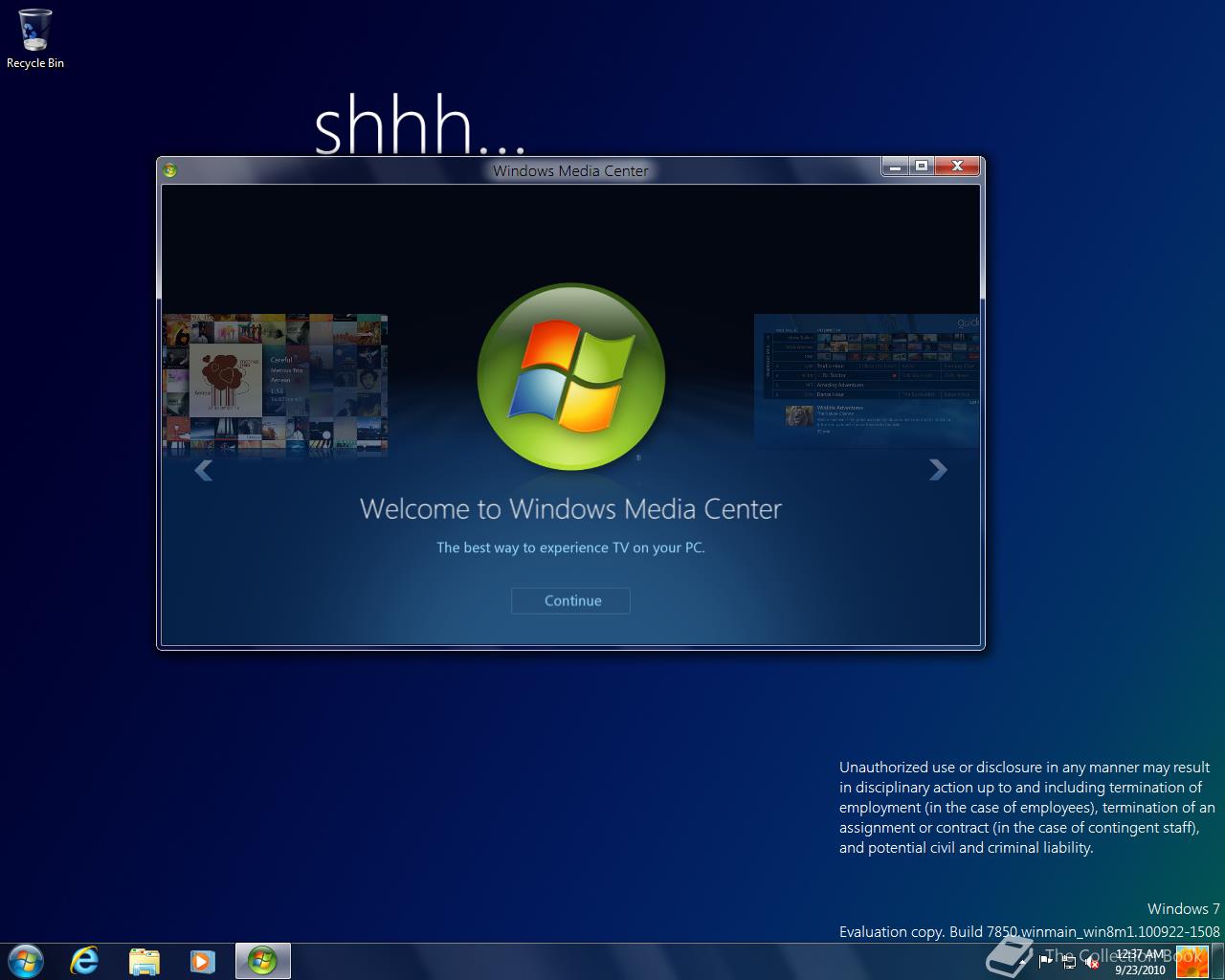Maximize the Windows Media Center window
The image size is (1225, 980).
(922, 167)
